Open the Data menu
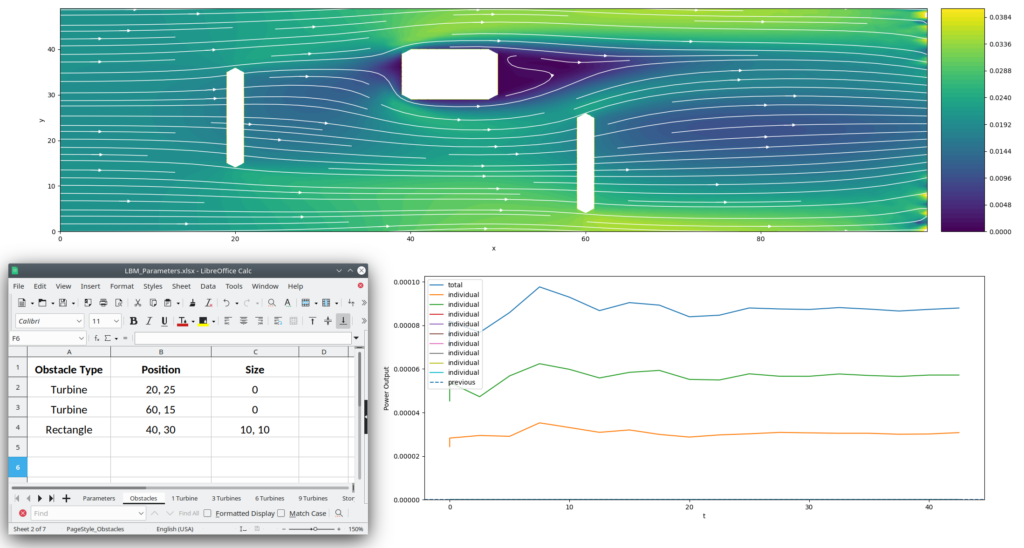The image size is (1024, 548). [209, 286]
